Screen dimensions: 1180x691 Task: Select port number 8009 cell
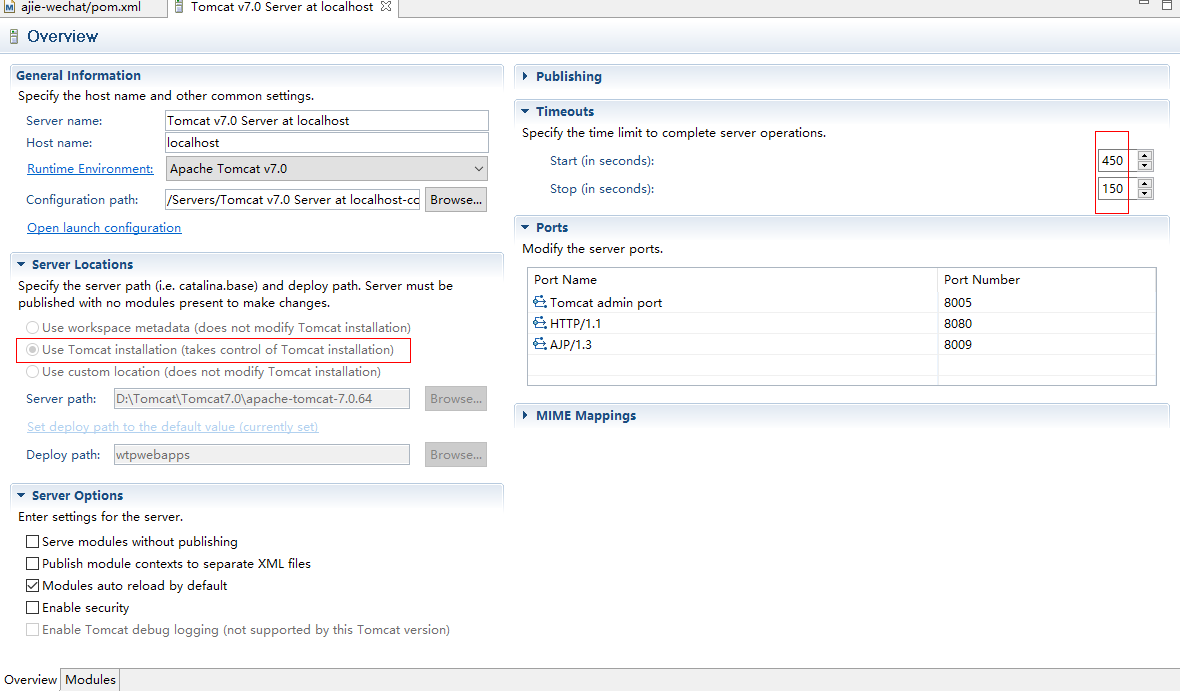pos(957,345)
